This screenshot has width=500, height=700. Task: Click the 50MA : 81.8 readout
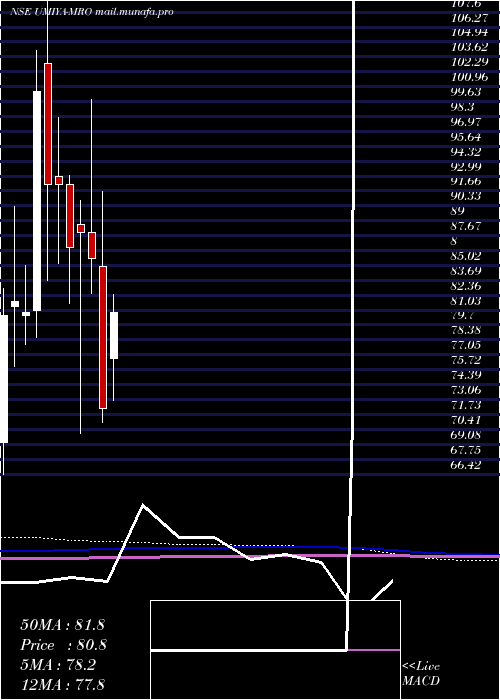(x=62, y=625)
